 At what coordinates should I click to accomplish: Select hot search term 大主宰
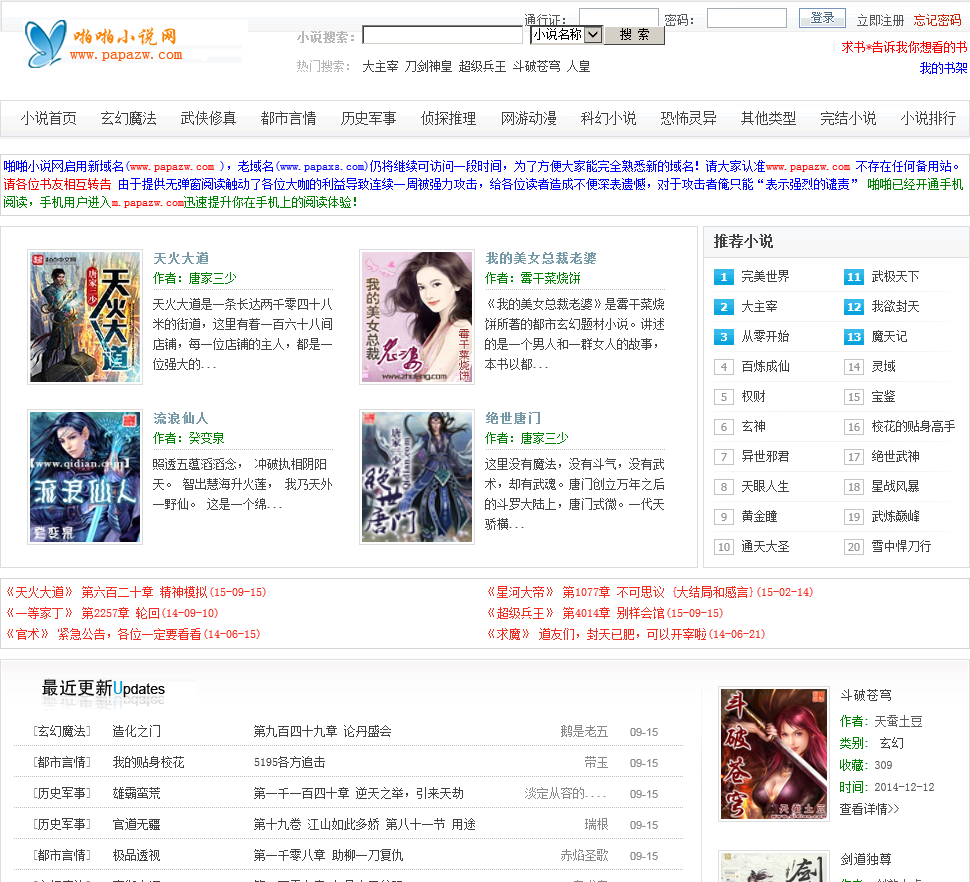(380, 66)
